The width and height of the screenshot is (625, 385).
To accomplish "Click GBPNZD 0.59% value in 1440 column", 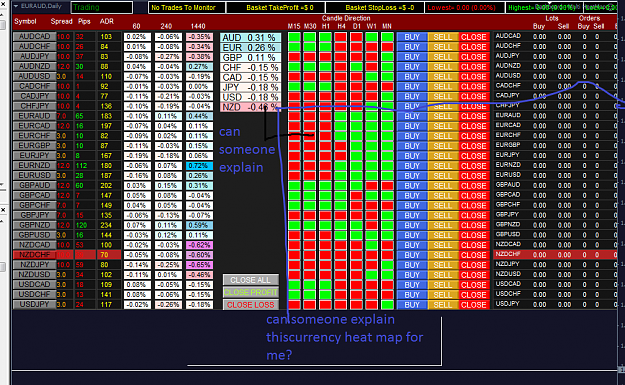I will pos(199,226).
